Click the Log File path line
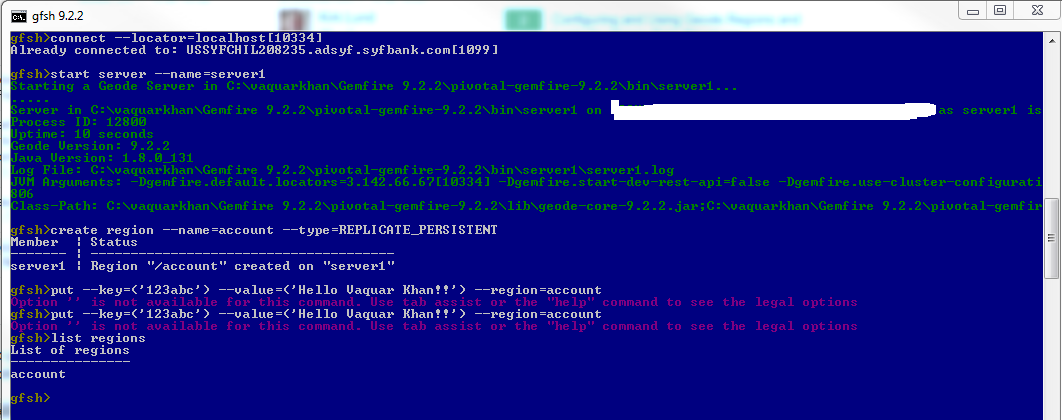The width and height of the screenshot is (1062, 420). tap(342, 169)
